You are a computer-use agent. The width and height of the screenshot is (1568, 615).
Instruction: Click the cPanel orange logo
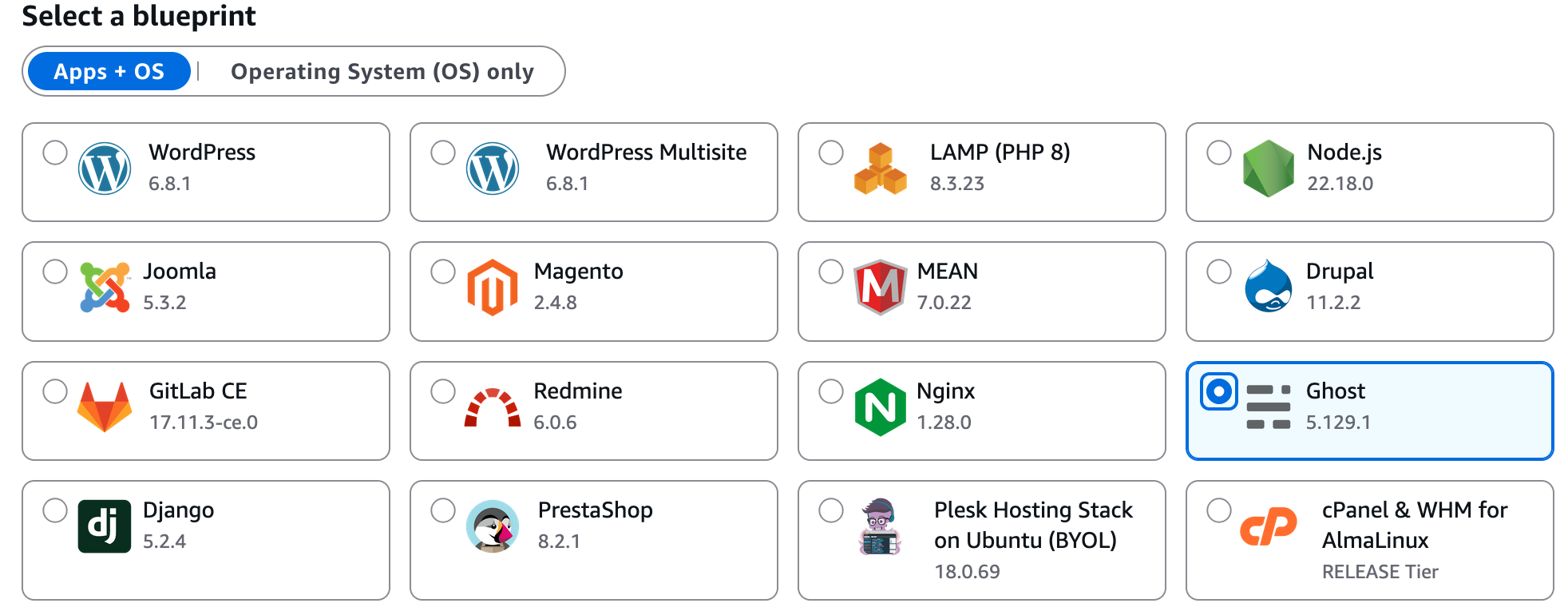(x=1268, y=527)
